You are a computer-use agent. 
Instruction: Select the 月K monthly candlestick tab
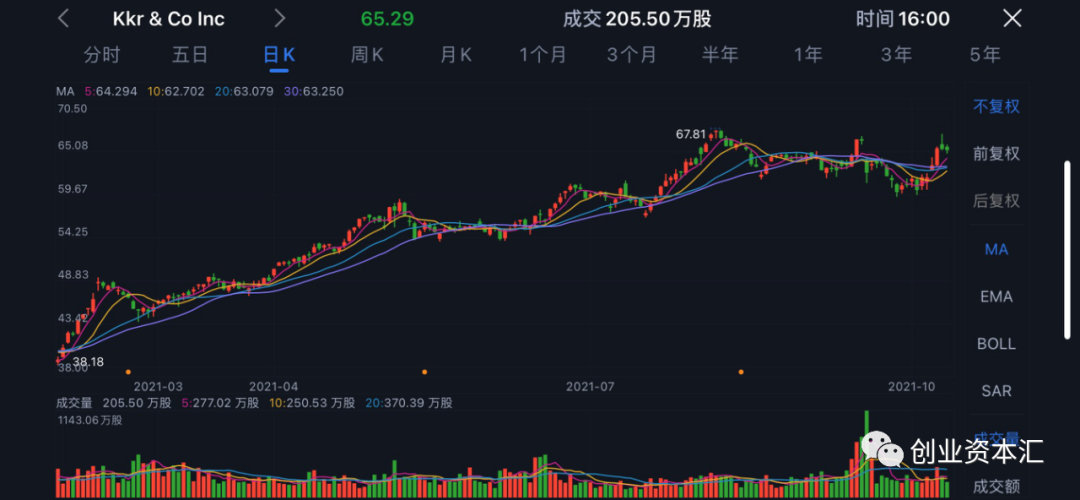pyautogui.click(x=456, y=55)
